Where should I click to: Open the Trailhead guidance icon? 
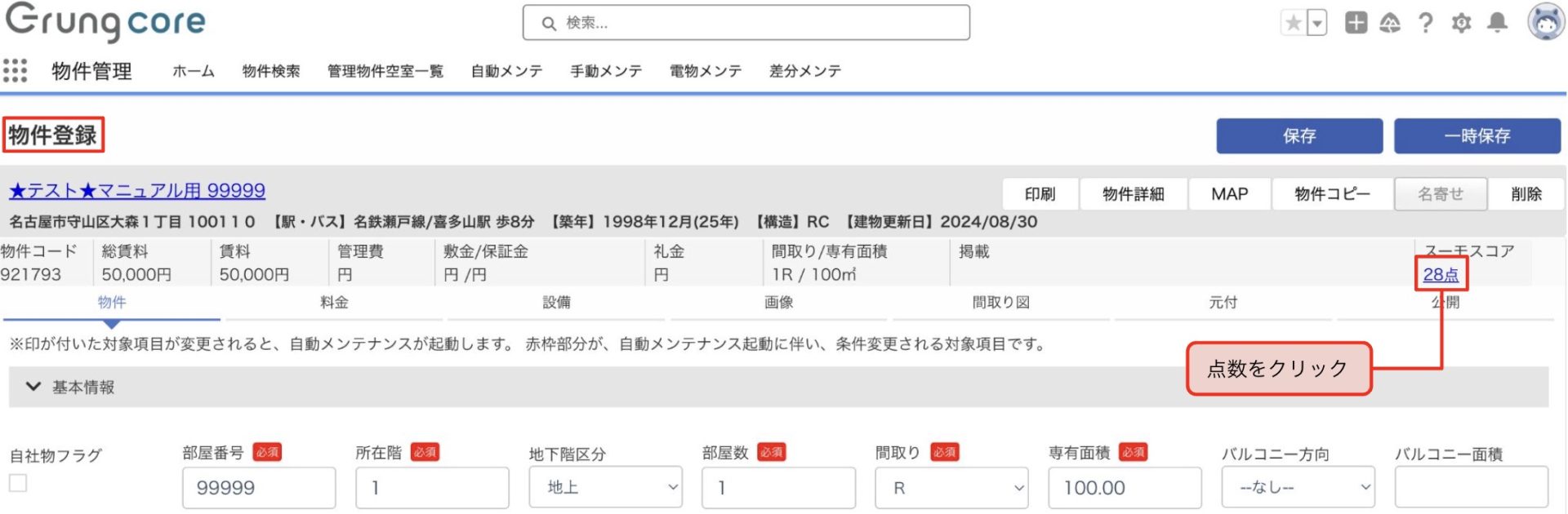1390,23
